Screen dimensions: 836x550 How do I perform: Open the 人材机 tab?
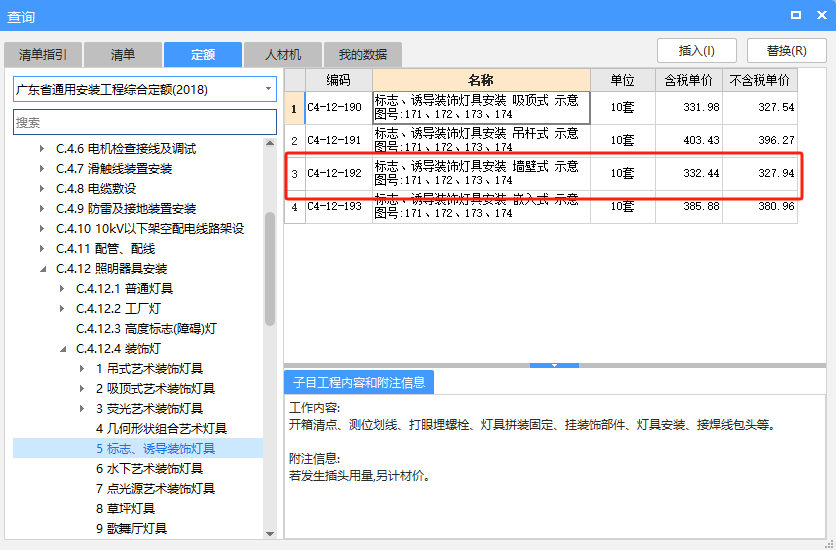click(283, 54)
